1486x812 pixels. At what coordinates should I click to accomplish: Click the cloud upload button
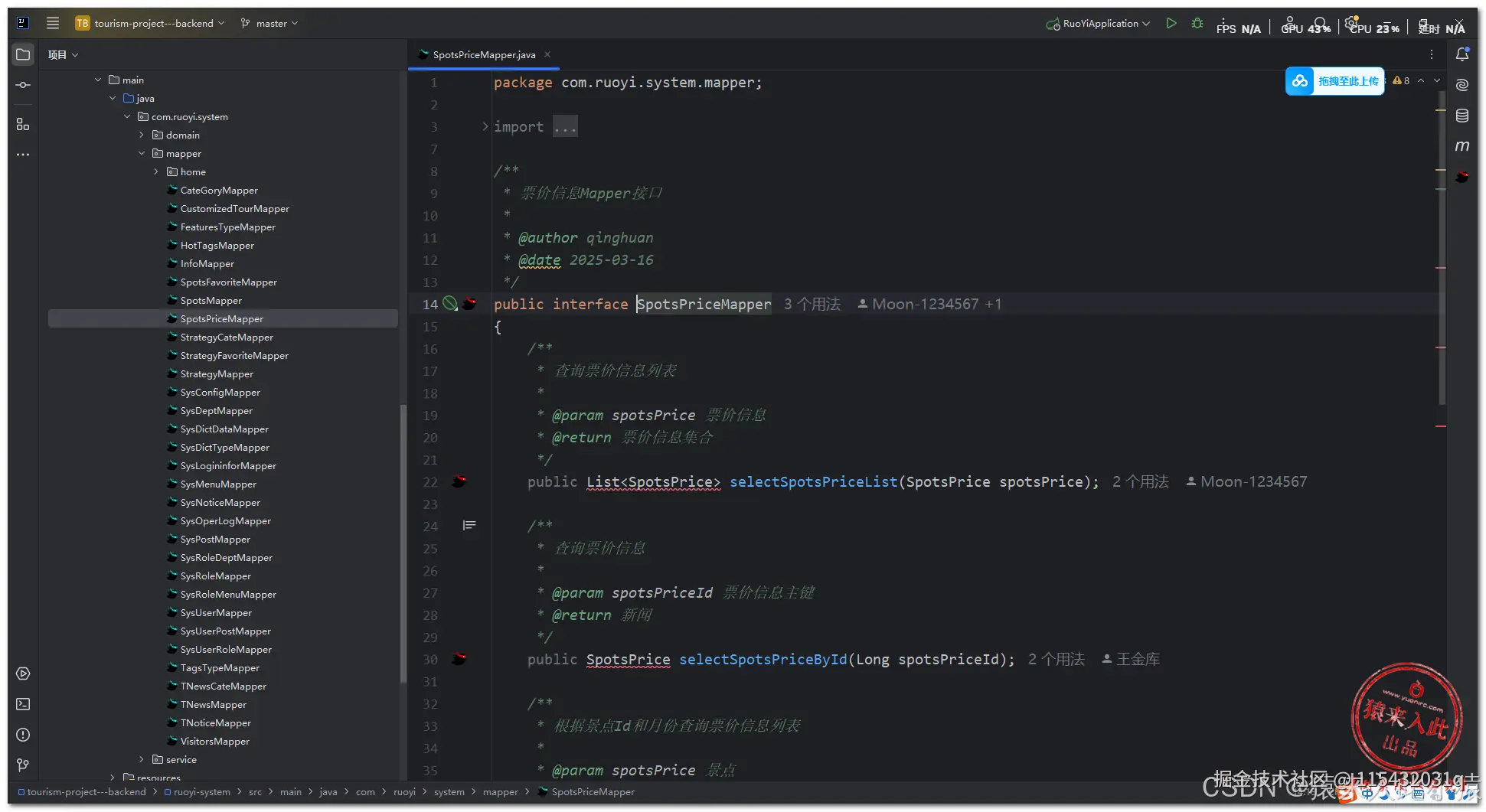(x=1334, y=81)
